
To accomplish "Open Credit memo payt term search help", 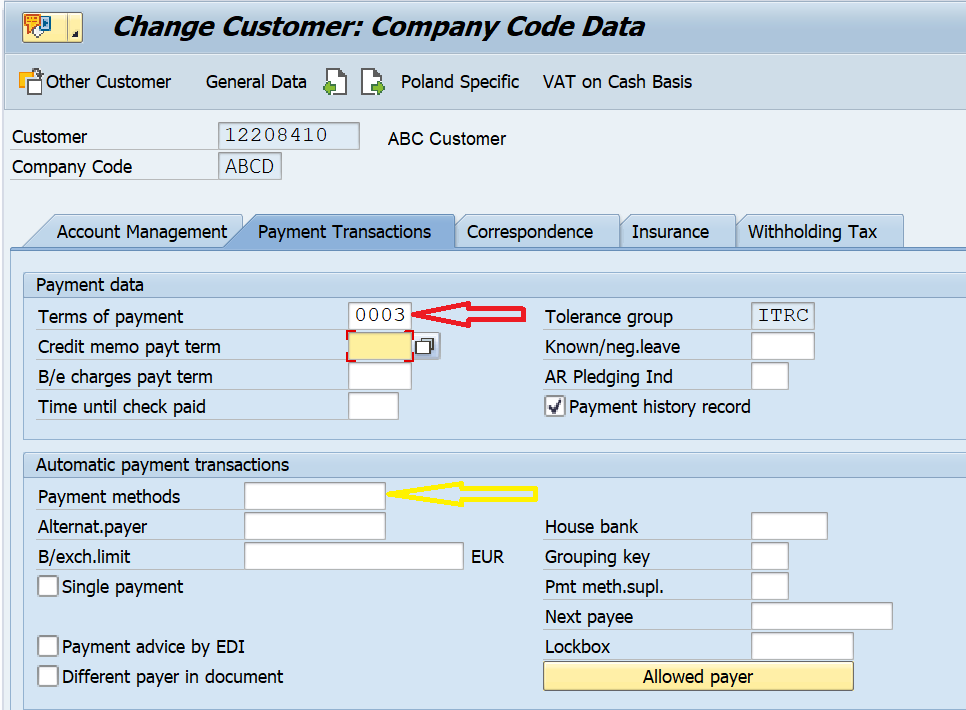I will coord(425,346).
